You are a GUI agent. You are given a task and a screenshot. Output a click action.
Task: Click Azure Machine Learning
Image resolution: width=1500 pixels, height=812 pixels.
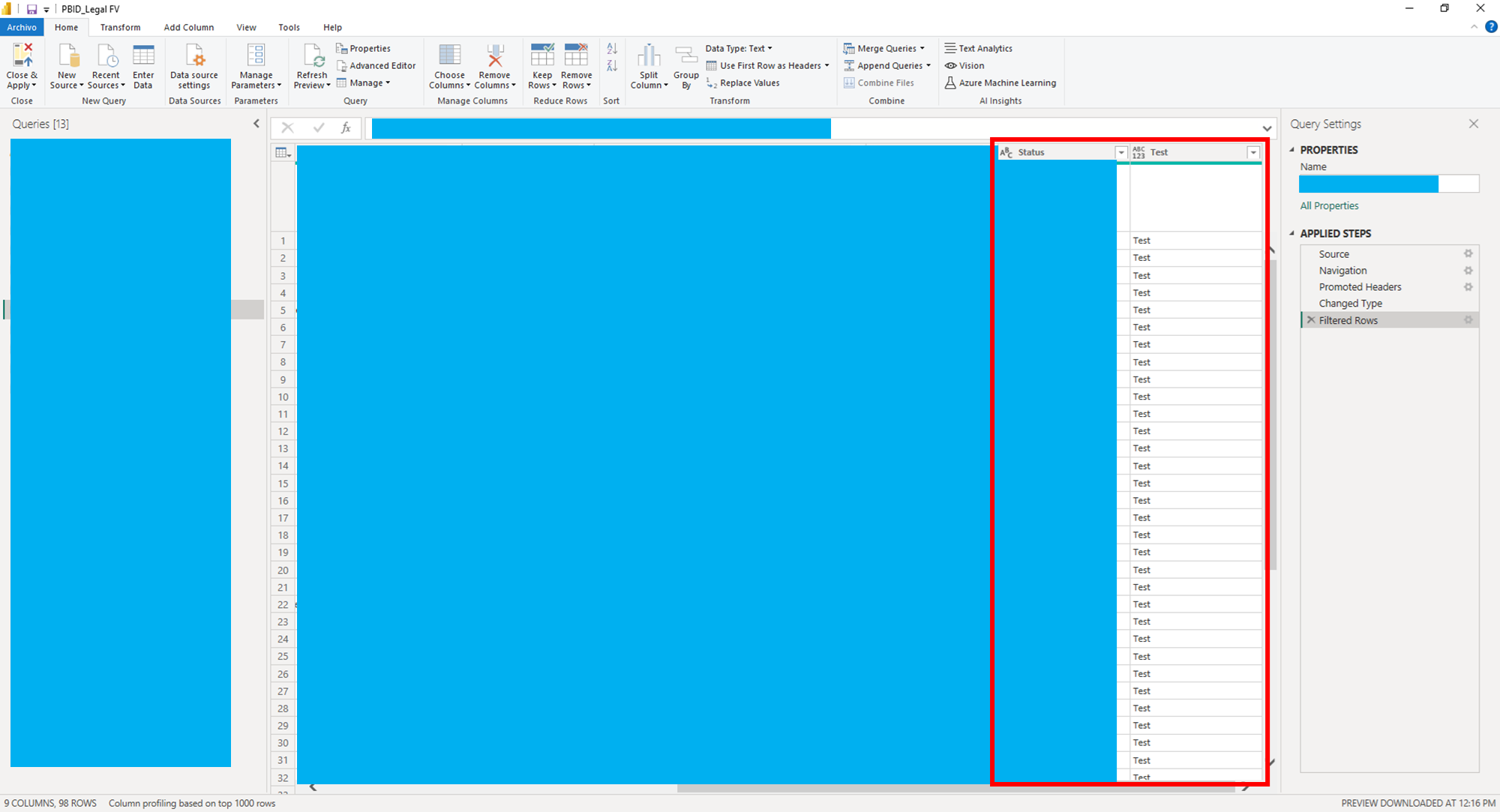pos(1000,83)
